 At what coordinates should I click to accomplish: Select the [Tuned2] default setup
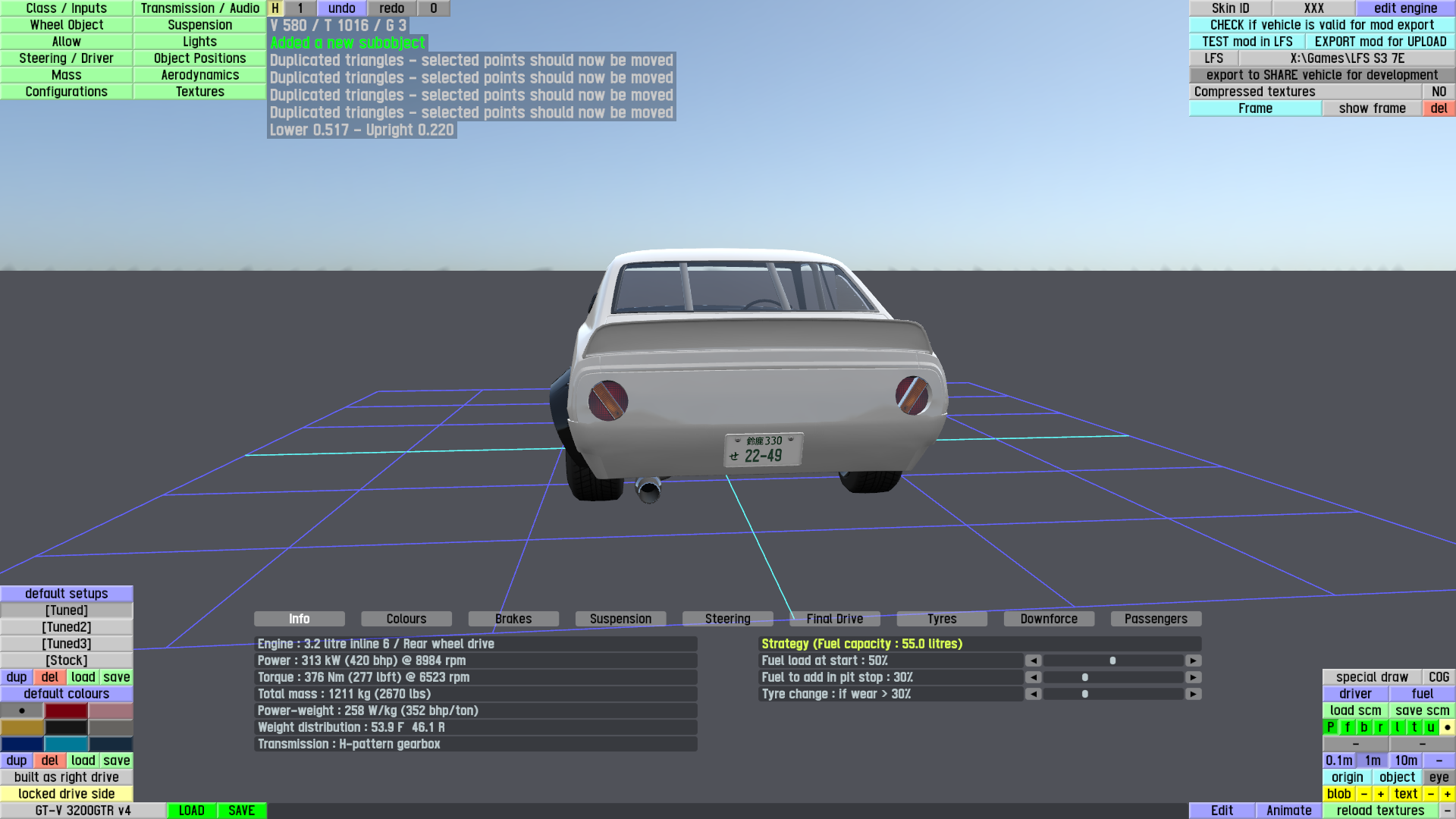67,627
